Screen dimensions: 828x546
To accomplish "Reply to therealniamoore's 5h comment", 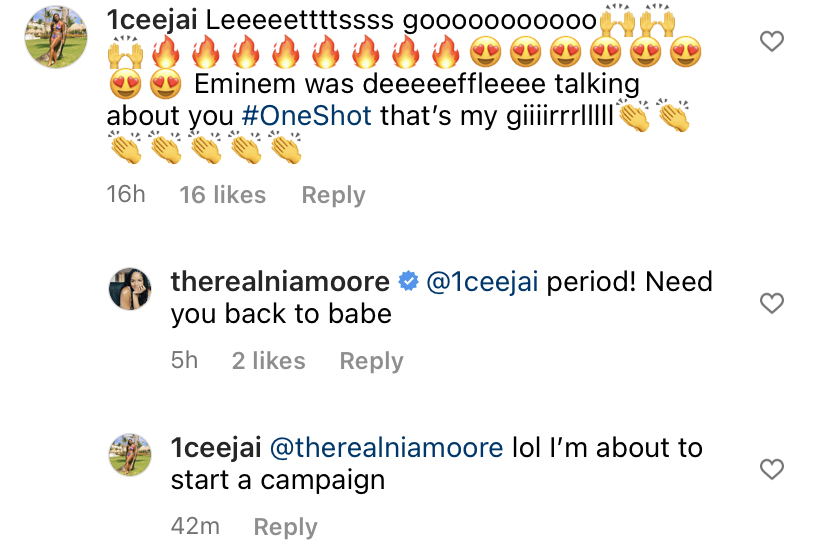I will (372, 362).
